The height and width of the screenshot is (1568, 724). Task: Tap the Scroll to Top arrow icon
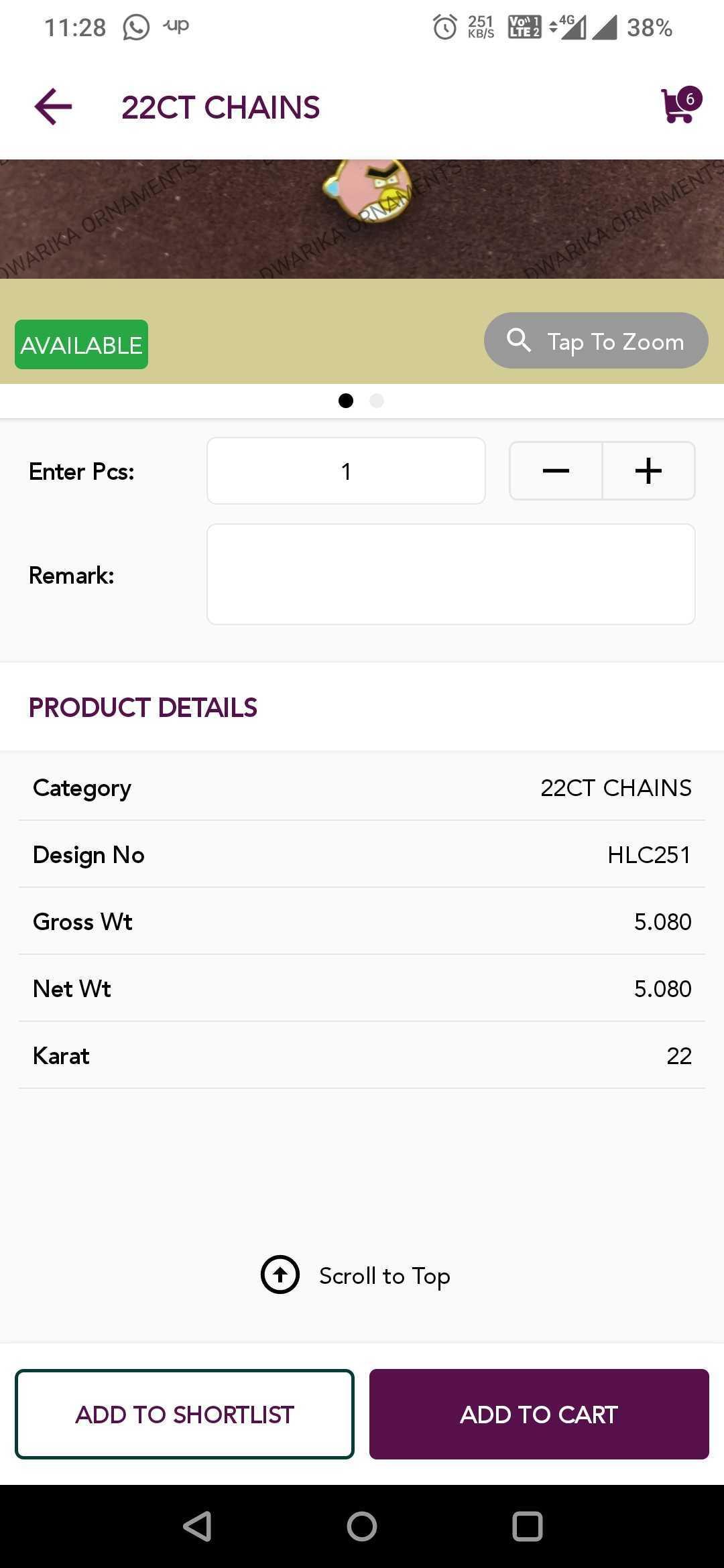[x=280, y=1275]
